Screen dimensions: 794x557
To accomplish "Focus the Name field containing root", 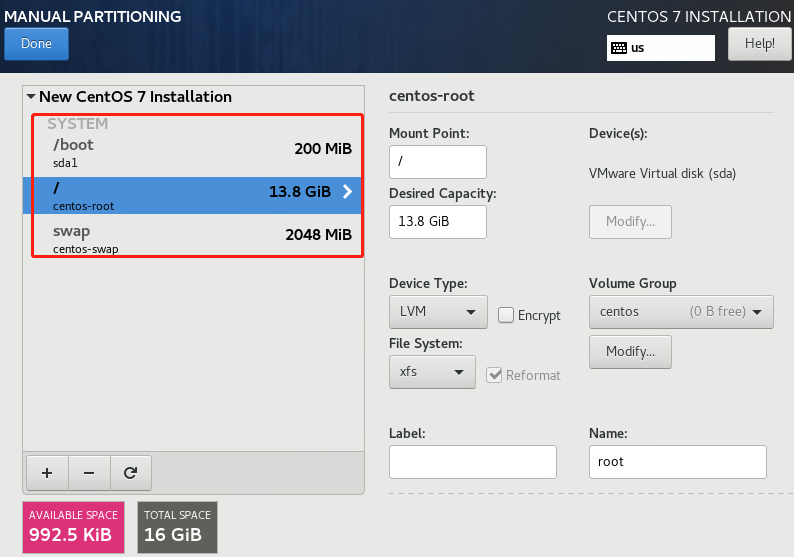I will pyautogui.click(x=678, y=462).
